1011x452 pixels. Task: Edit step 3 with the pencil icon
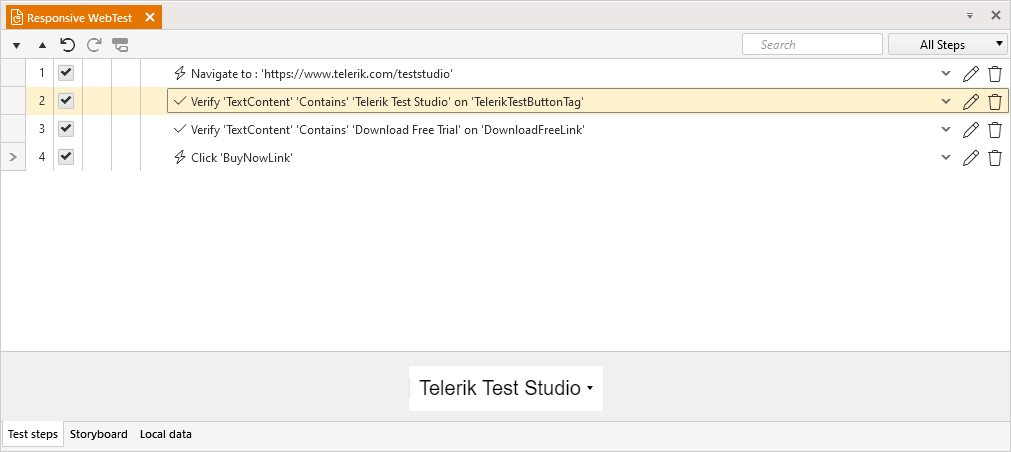(x=970, y=130)
